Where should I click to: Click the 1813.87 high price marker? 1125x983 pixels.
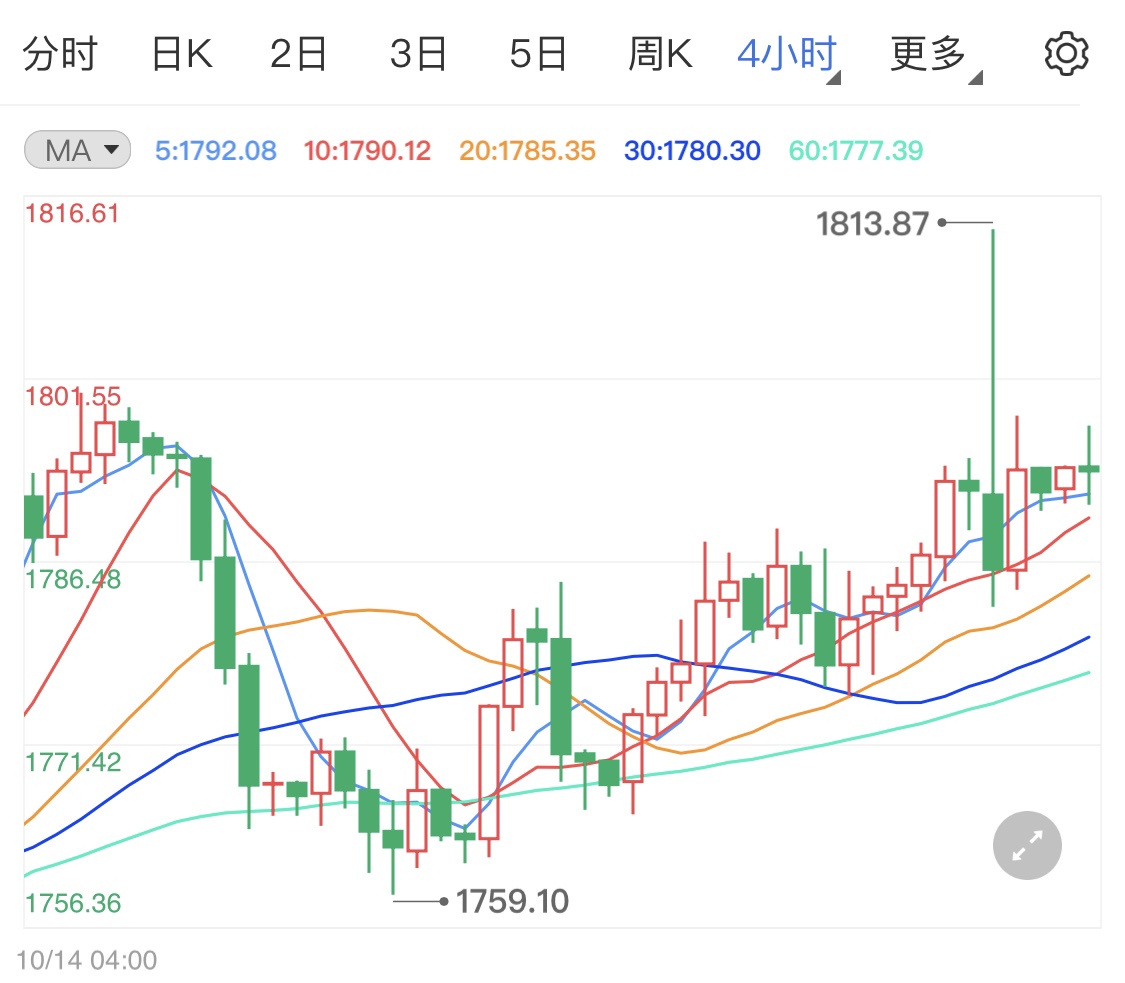pyautogui.click(x=872, y=224)
